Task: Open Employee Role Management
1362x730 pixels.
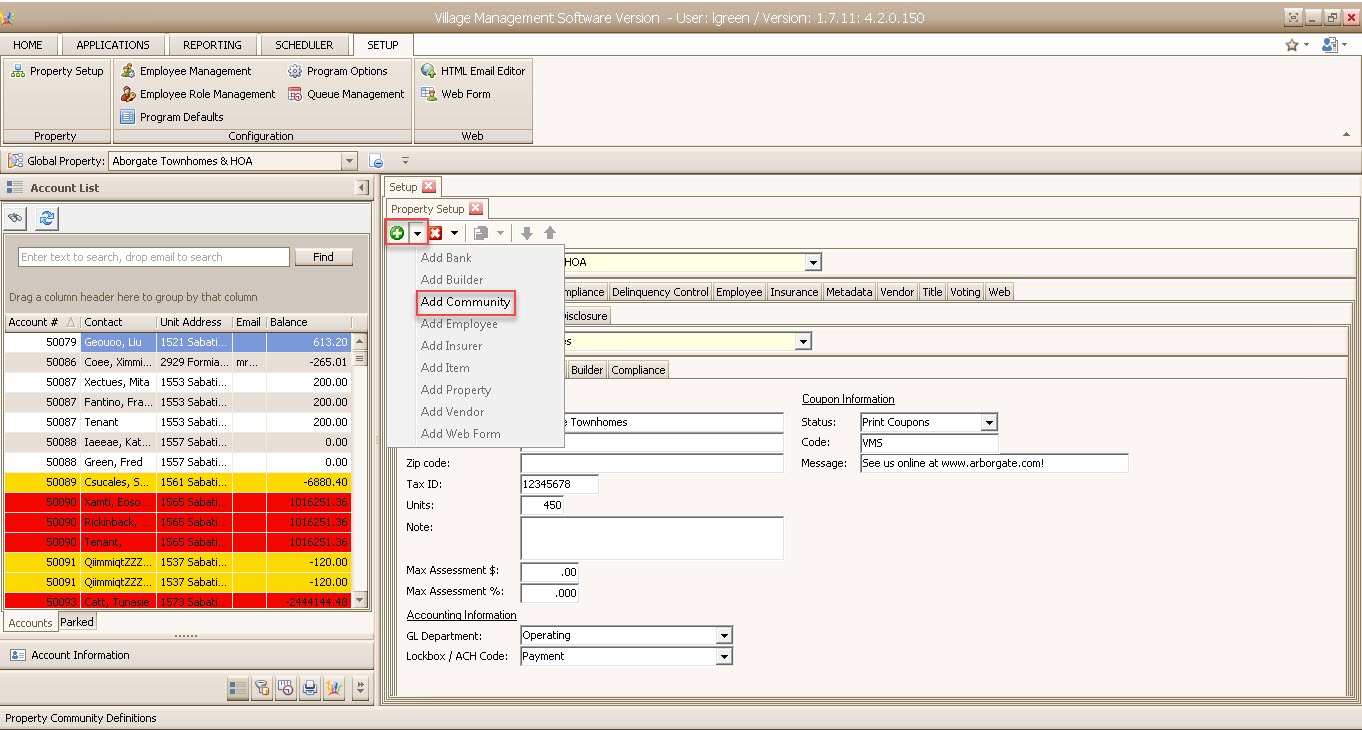Action: pyautogui.click(x=198, y=94)
